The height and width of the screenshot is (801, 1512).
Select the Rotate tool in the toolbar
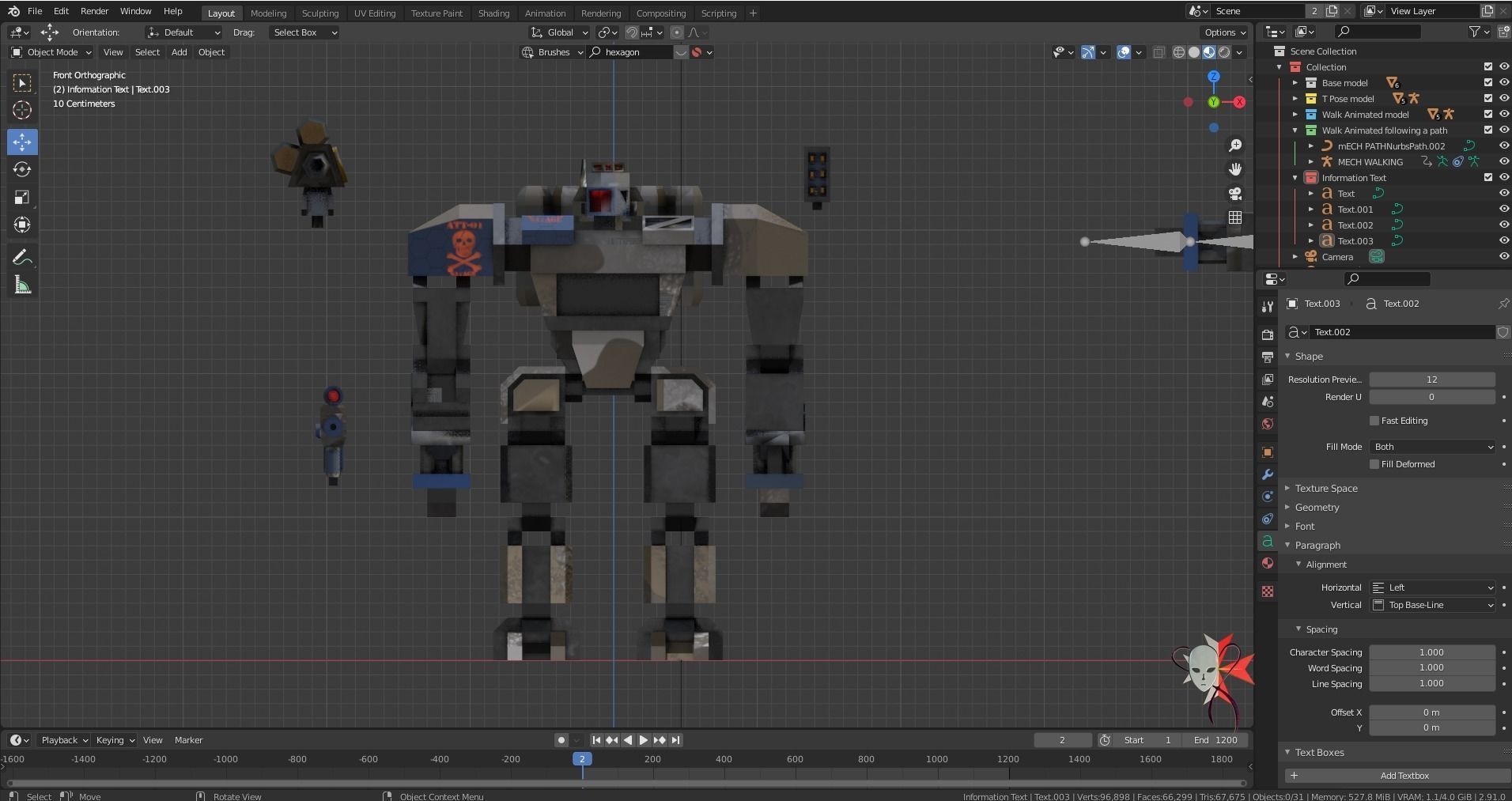(22, 168)
